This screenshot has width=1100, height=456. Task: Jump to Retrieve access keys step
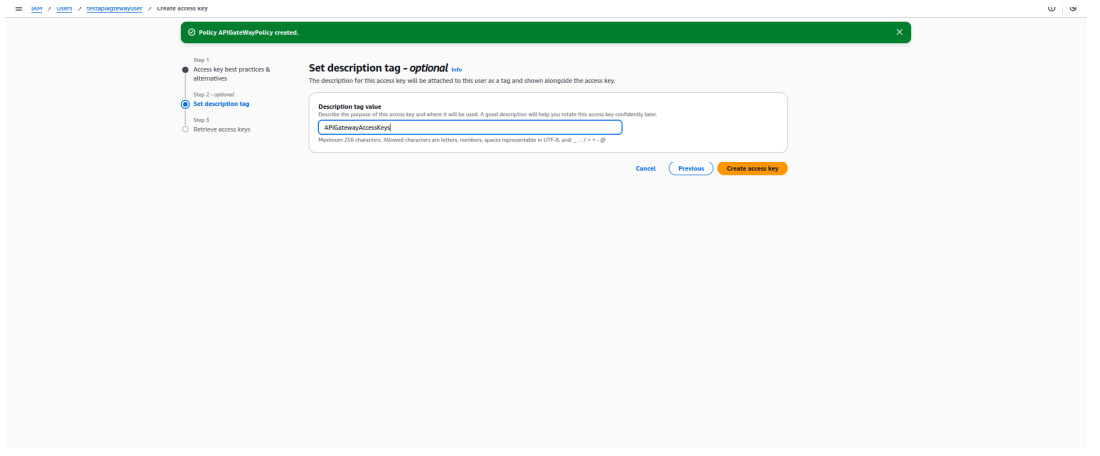point(221,129)
